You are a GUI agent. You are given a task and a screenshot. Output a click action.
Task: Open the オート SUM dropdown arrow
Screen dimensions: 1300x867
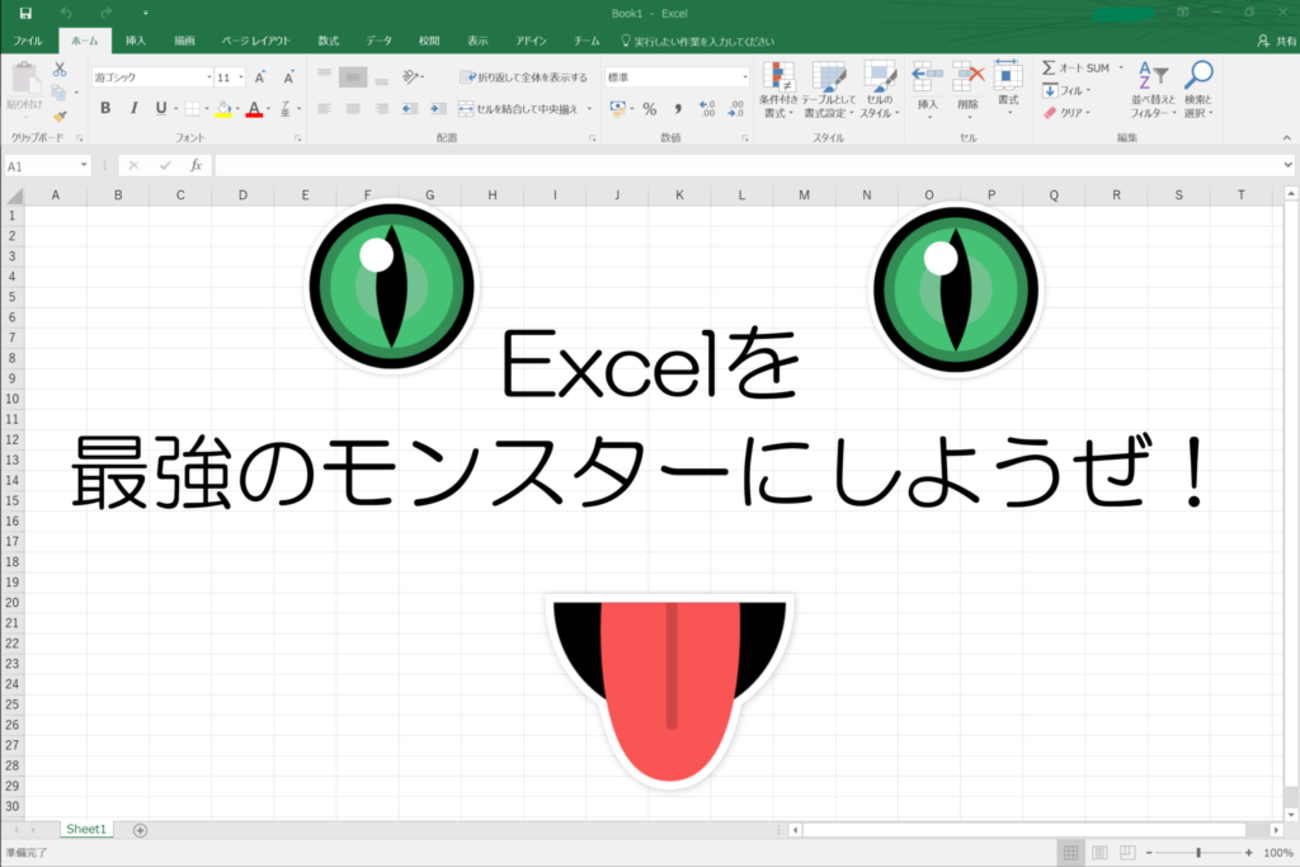[x=1121, y=68]
